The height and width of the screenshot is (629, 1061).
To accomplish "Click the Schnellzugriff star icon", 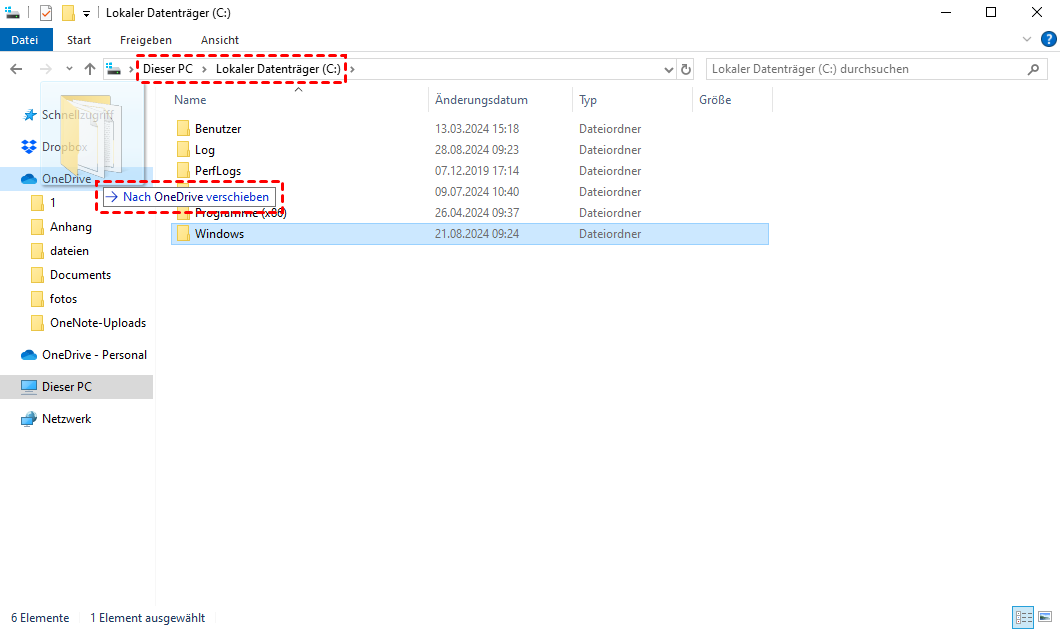I will 28,115.
